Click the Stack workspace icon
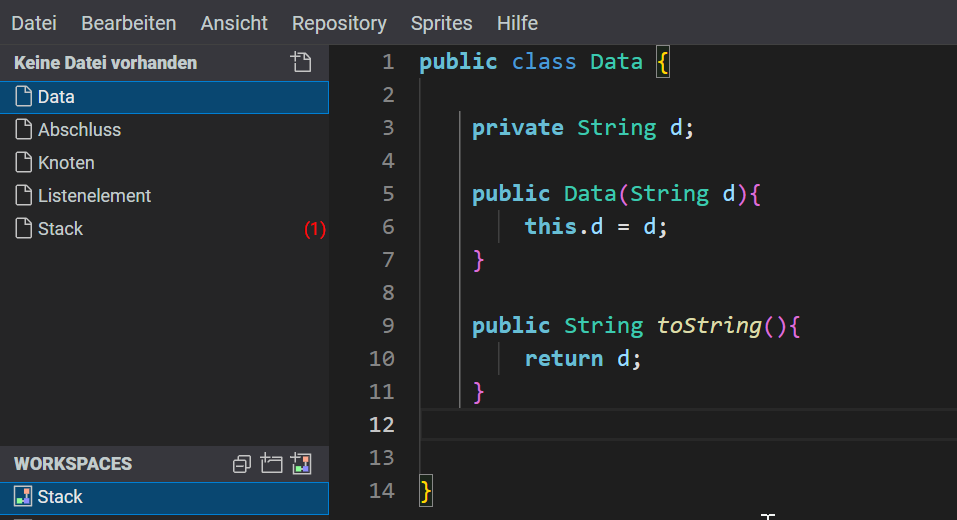This screenshot has height=520, width=957. (x=24, y=497)
